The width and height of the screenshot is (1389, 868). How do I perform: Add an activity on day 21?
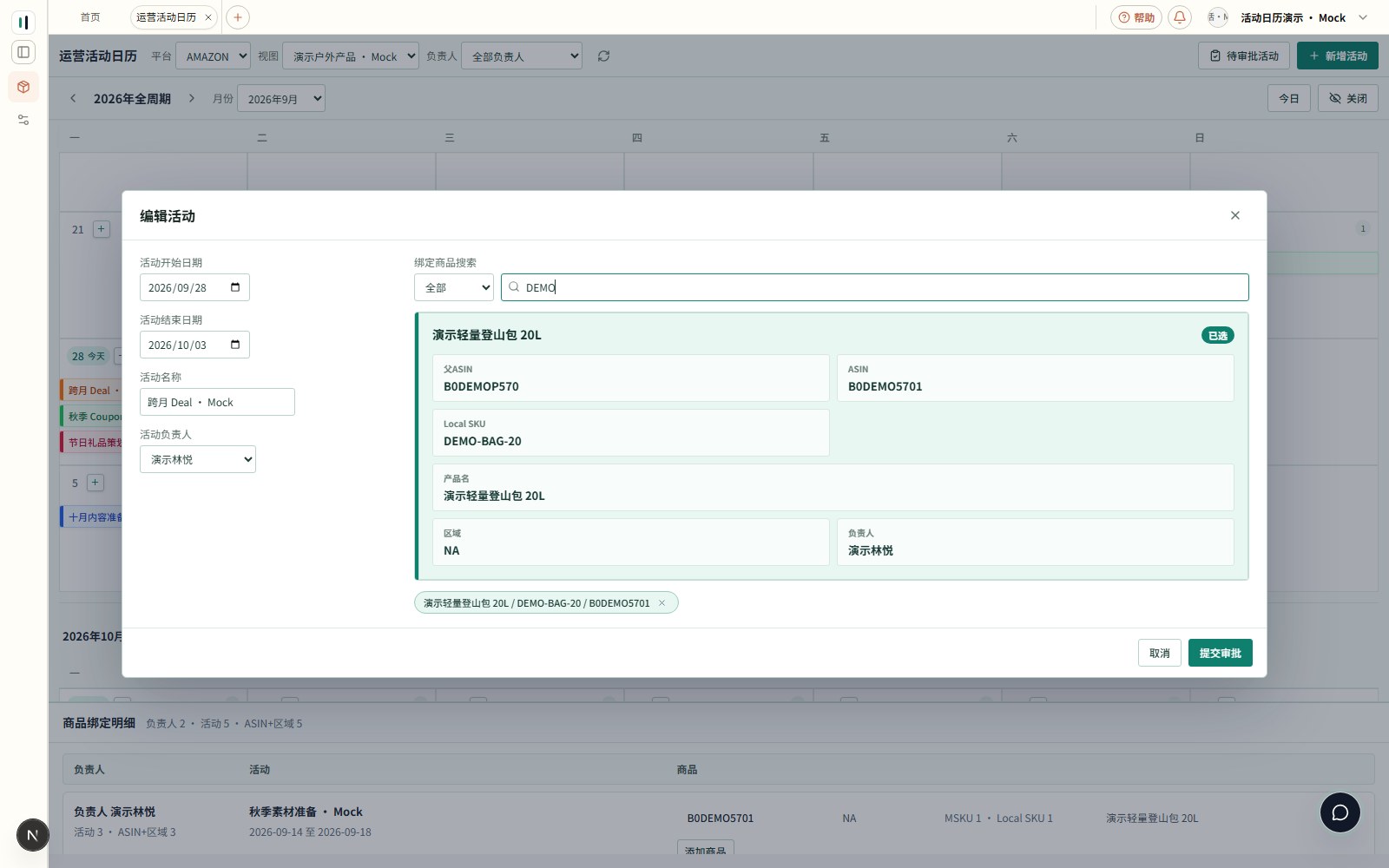point(101,229)
